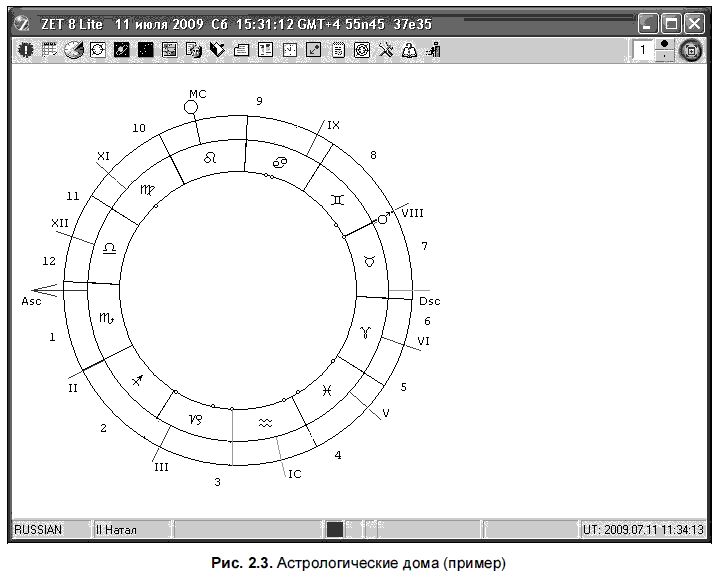Open the calendar table icon in toolbar
The height and width of the screenshot is (576, 719).
[48, 50]
